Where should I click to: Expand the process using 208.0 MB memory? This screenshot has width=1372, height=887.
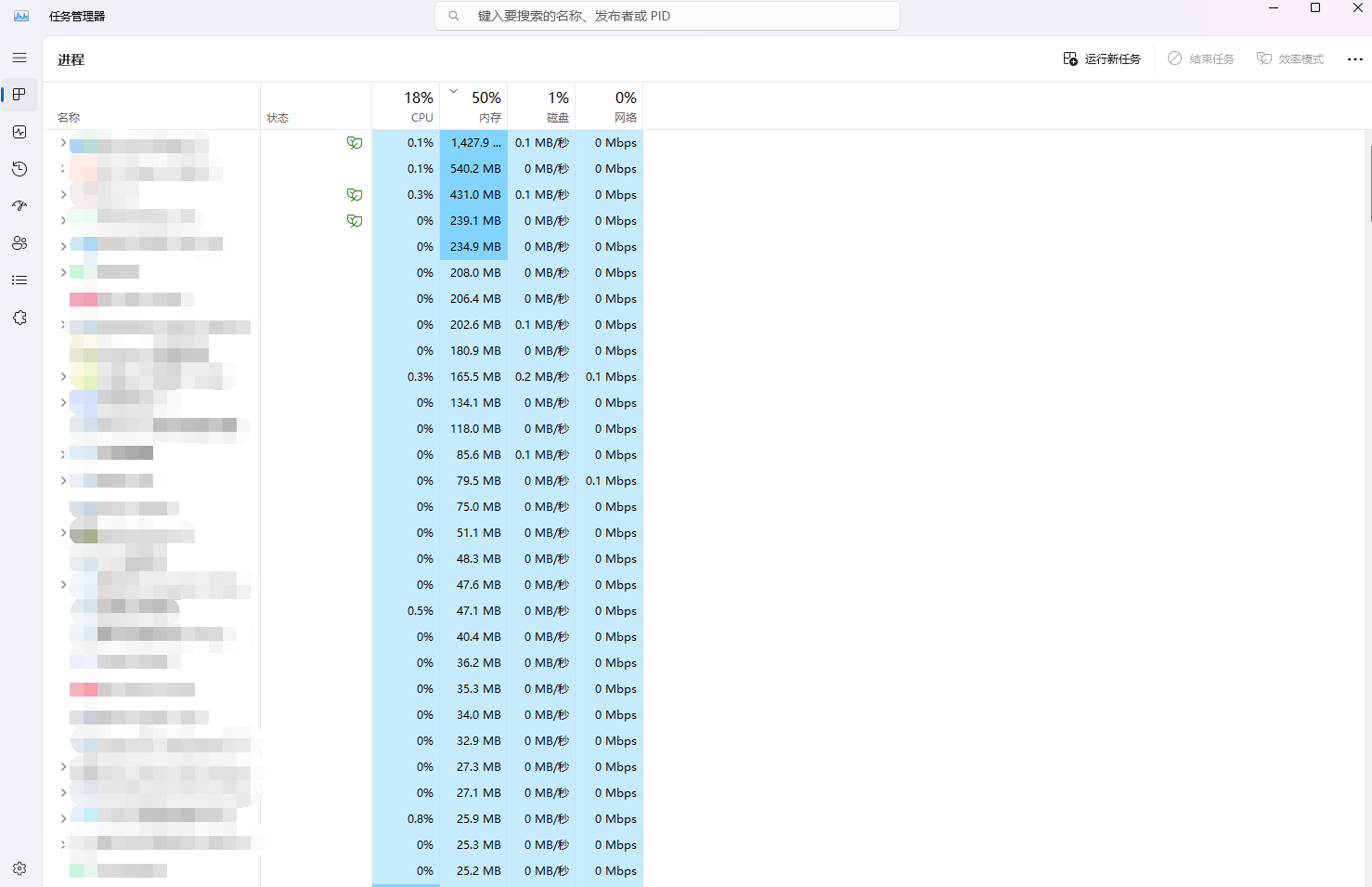click(63, 273)
